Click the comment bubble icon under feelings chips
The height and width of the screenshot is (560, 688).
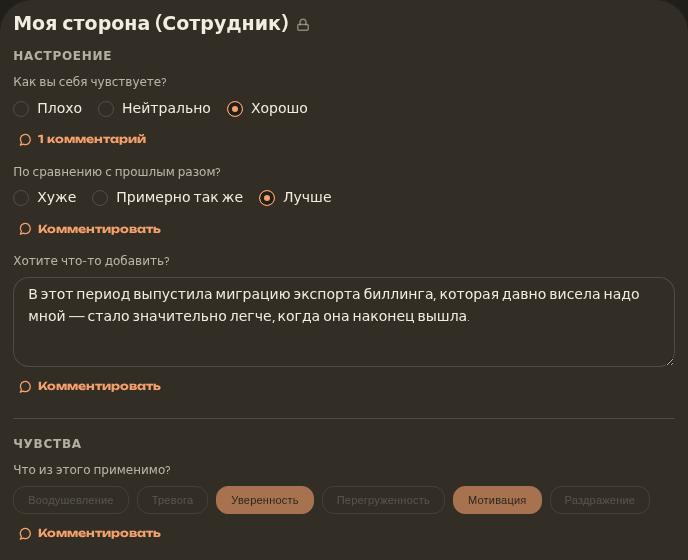click(x=25, y=533)
